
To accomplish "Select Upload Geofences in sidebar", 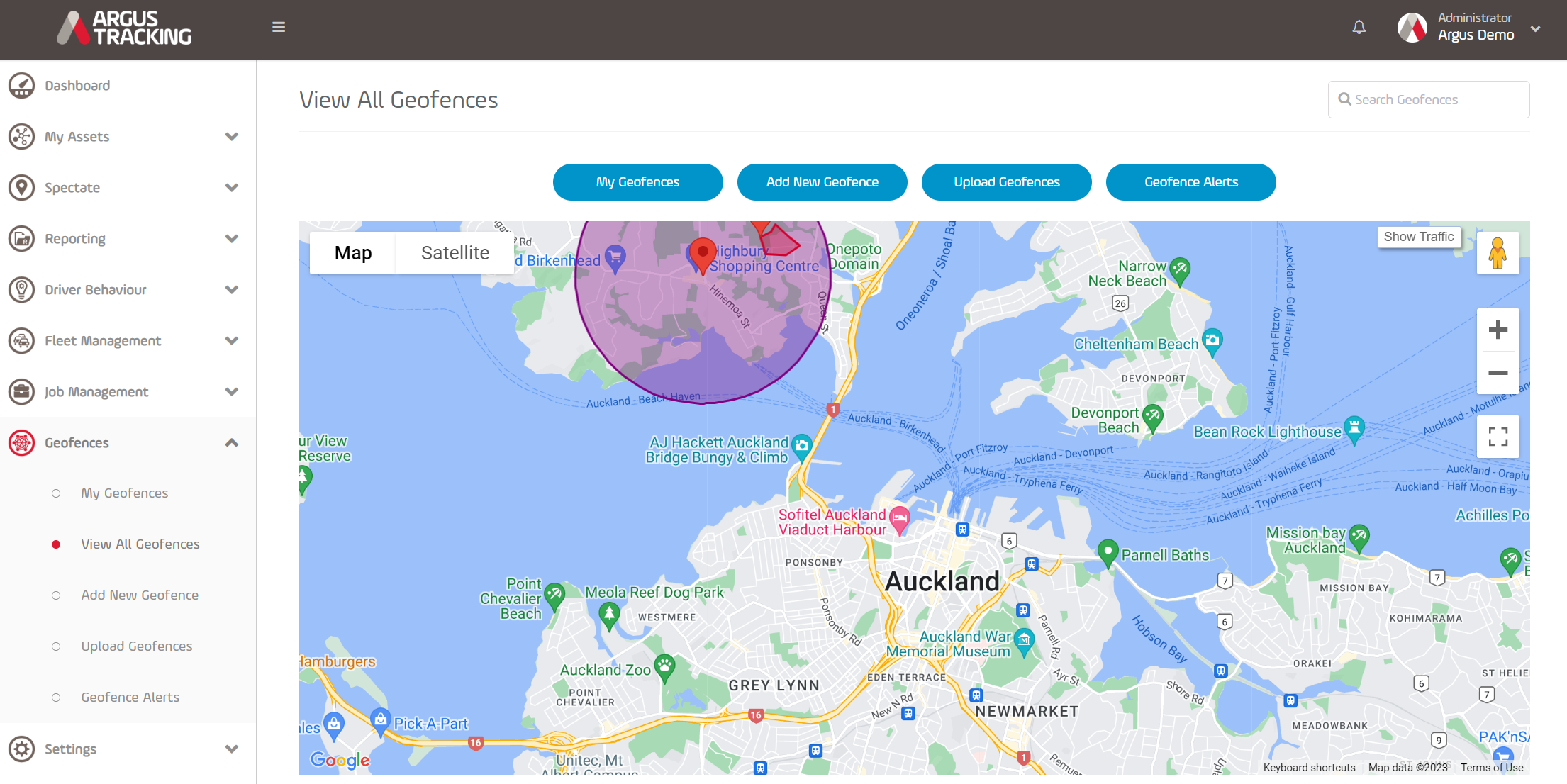I will [137, 646].
